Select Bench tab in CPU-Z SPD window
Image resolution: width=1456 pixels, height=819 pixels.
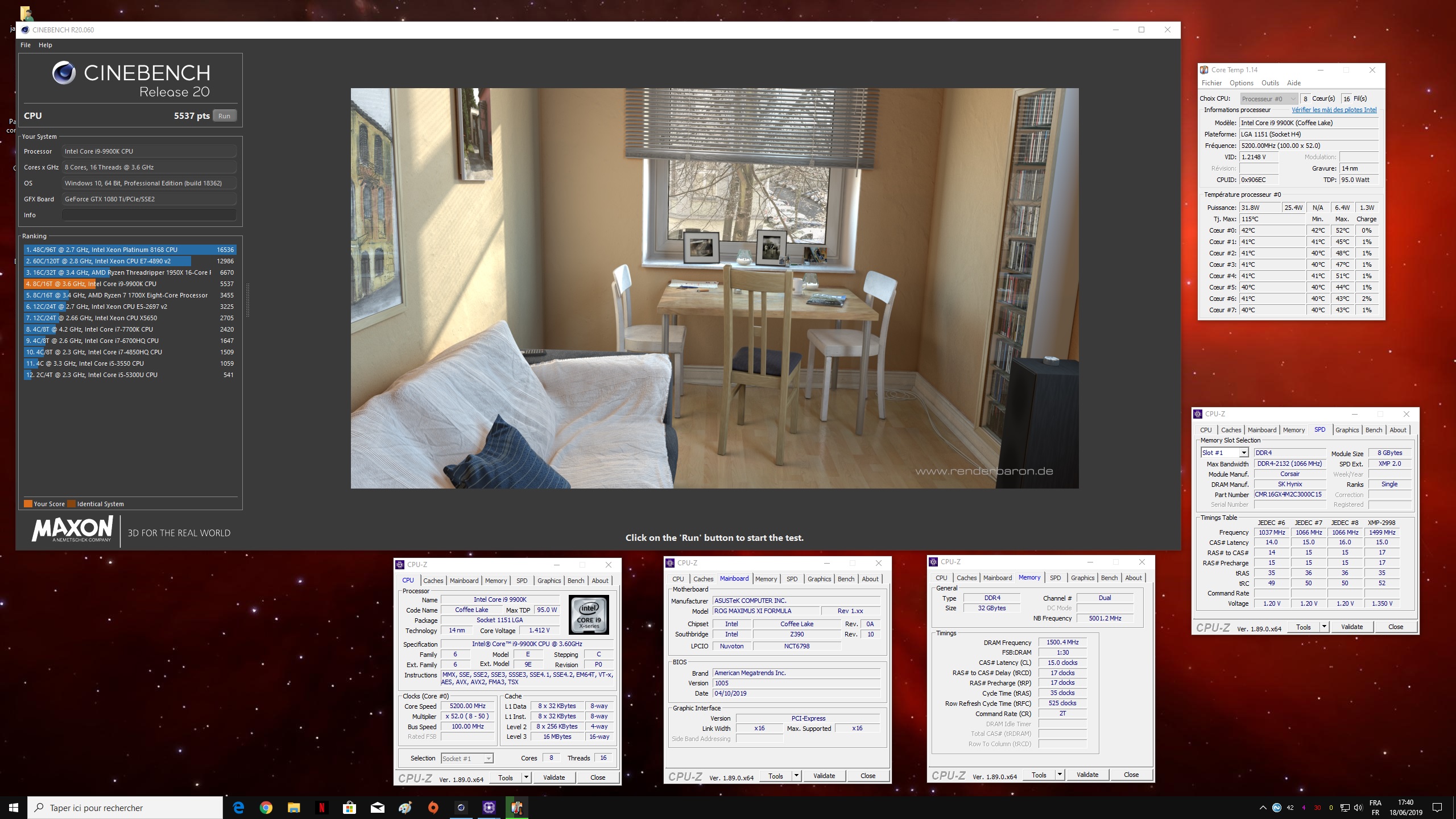click(x=1374, y=430)
